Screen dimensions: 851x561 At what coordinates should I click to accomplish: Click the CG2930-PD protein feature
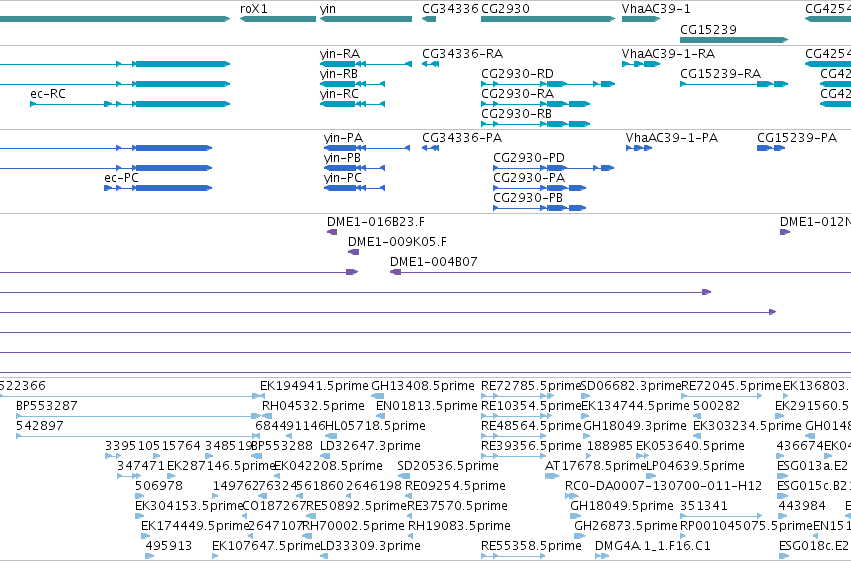[554, 168]
